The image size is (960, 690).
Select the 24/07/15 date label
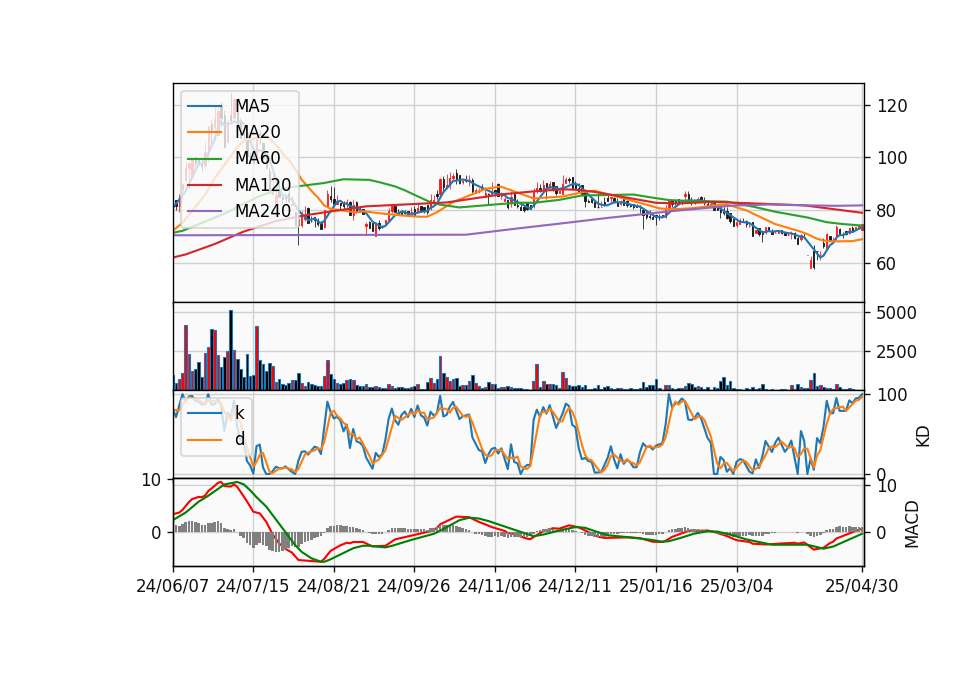(253, 586)
